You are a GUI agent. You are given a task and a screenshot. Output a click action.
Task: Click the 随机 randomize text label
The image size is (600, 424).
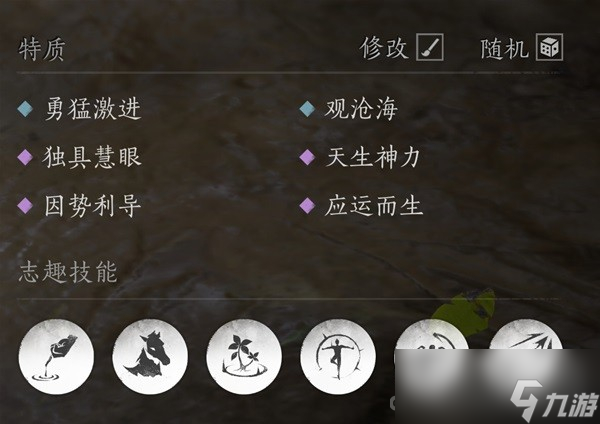(x=504, y=48)
